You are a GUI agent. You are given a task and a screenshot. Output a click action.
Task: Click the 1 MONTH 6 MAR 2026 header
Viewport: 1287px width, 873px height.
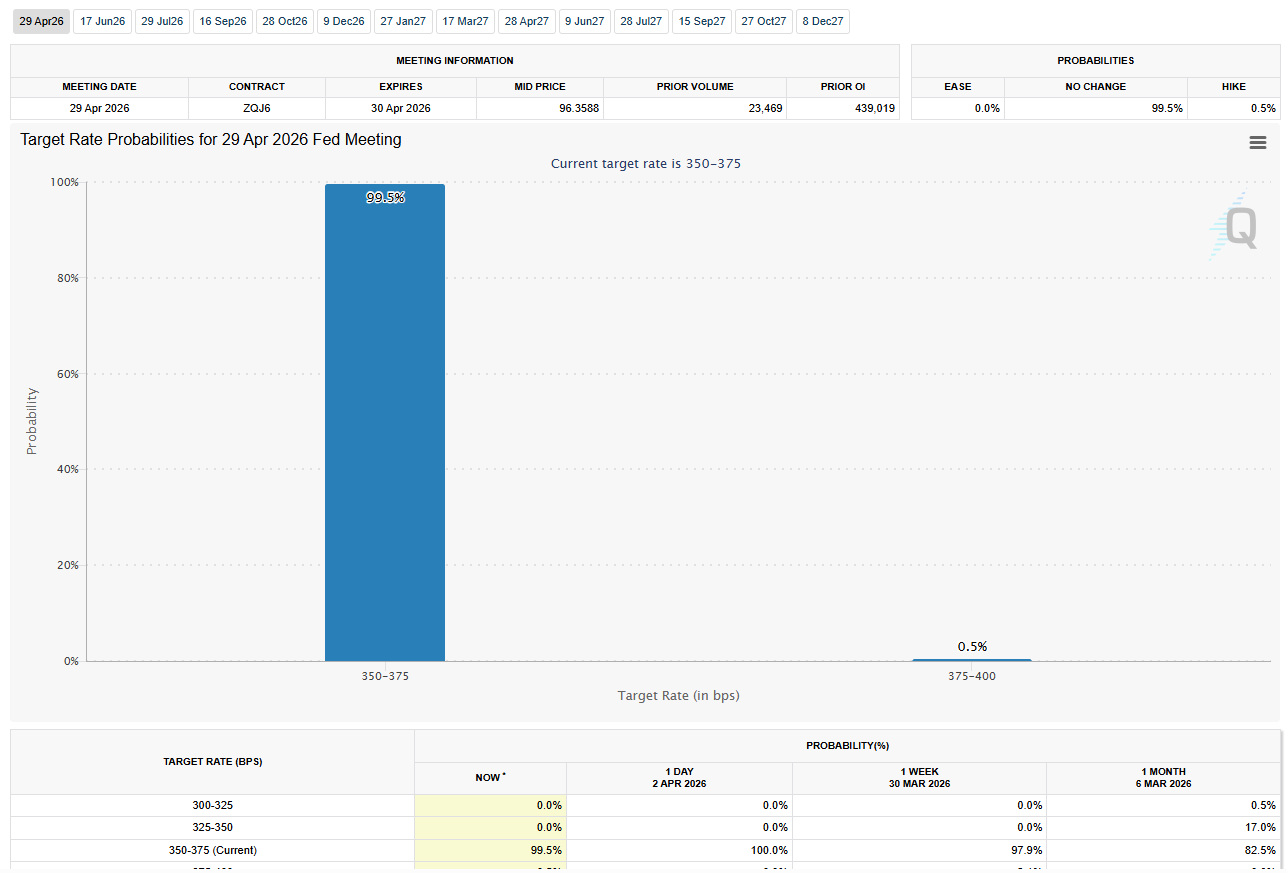click(1163, 777)
